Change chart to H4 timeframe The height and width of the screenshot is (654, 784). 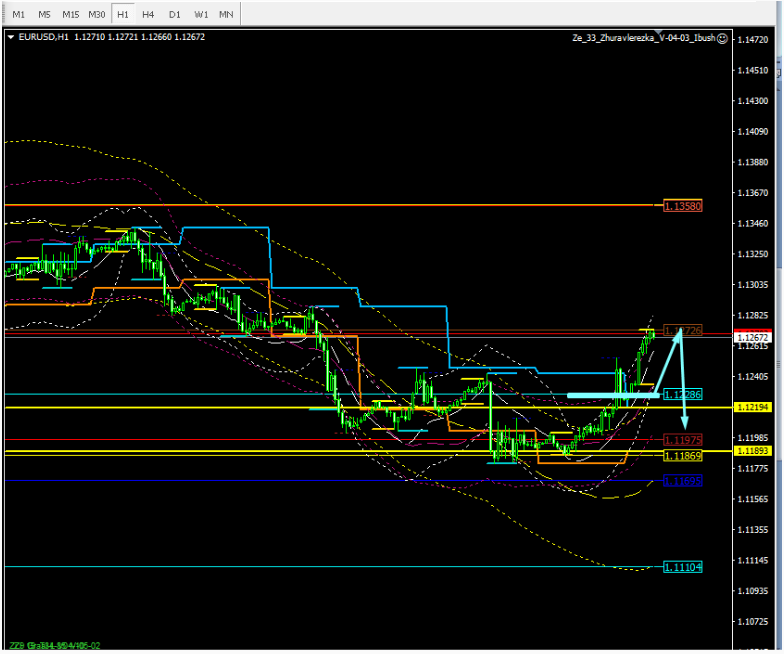tap(148, 14)
